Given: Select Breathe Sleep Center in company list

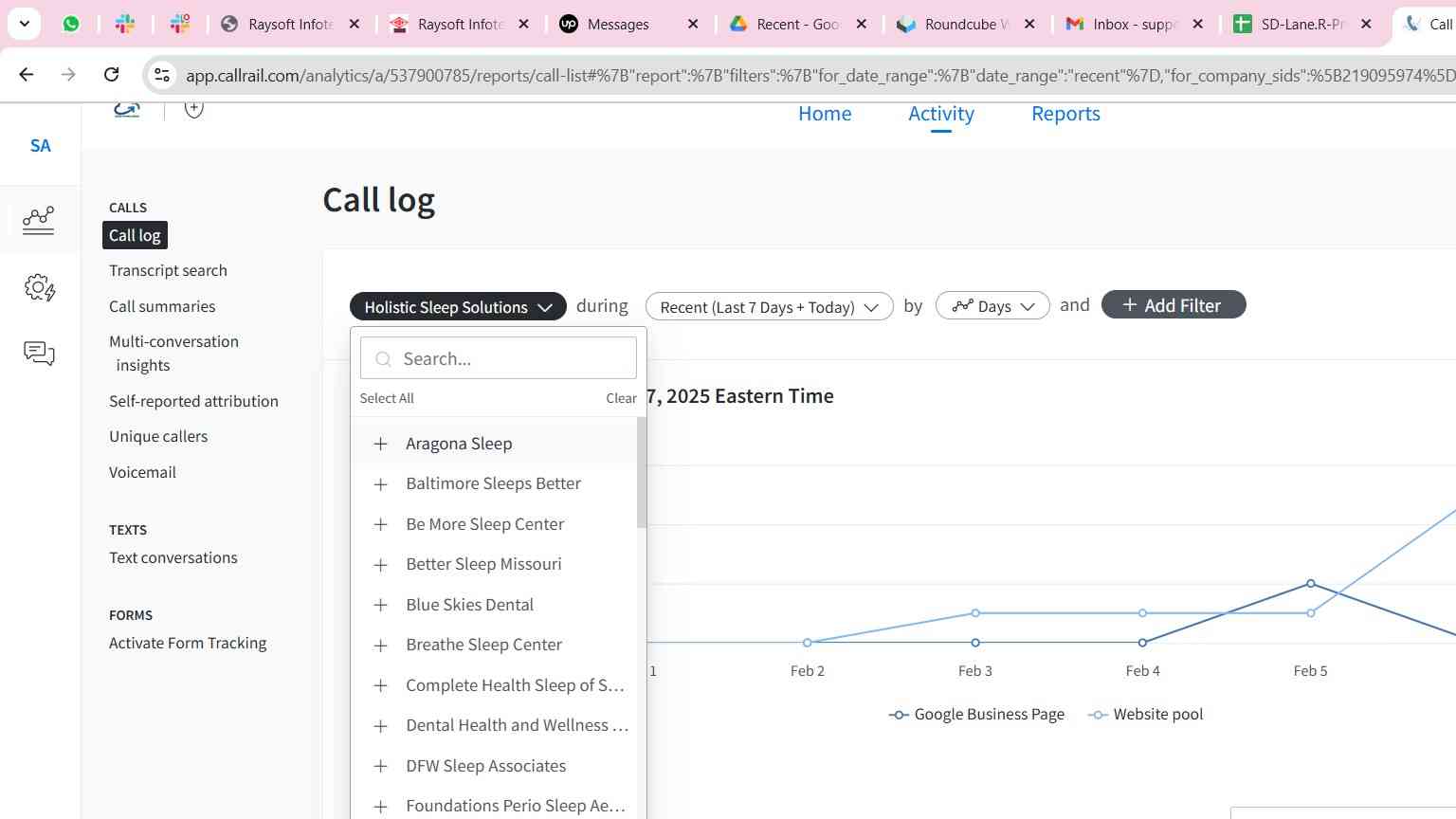Looking at the screenshot, I should click(x=483, y=645).
